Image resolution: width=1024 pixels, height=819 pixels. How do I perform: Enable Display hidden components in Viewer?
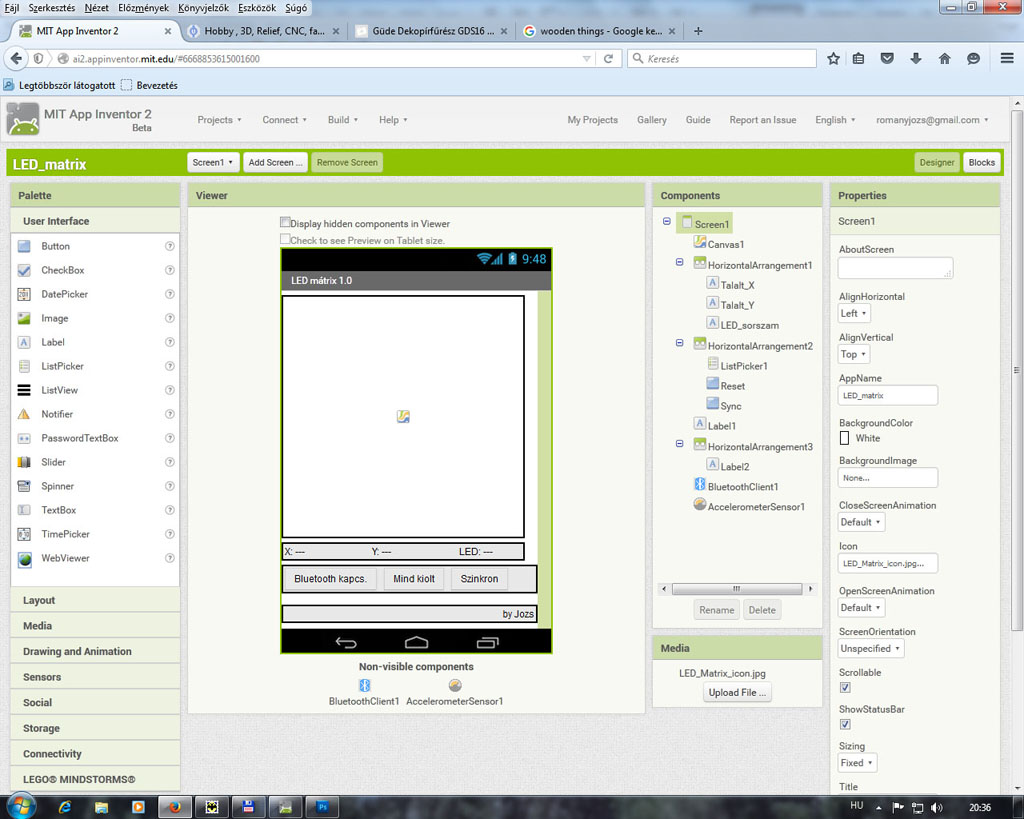(286, 223)
